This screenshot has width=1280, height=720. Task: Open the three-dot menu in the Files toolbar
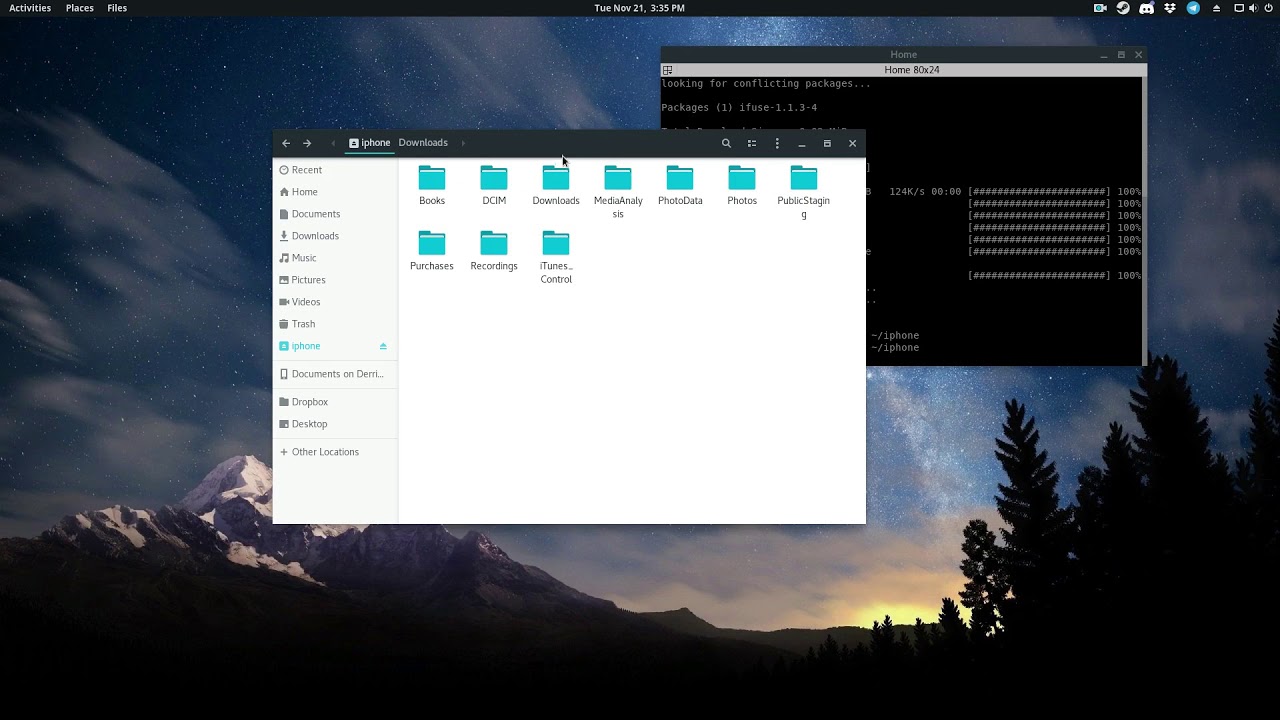777,143
